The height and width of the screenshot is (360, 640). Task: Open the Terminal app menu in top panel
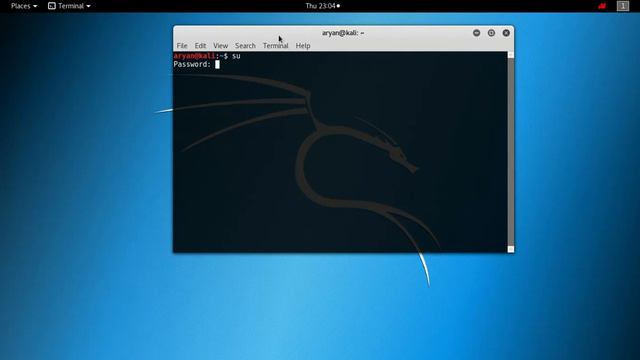click(x=69, y=6)
